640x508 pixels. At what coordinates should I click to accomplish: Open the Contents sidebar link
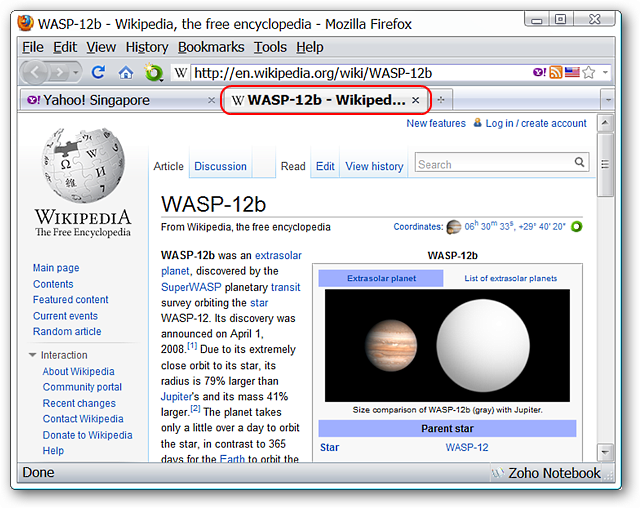pyautogui.click(x=53, y=284)
